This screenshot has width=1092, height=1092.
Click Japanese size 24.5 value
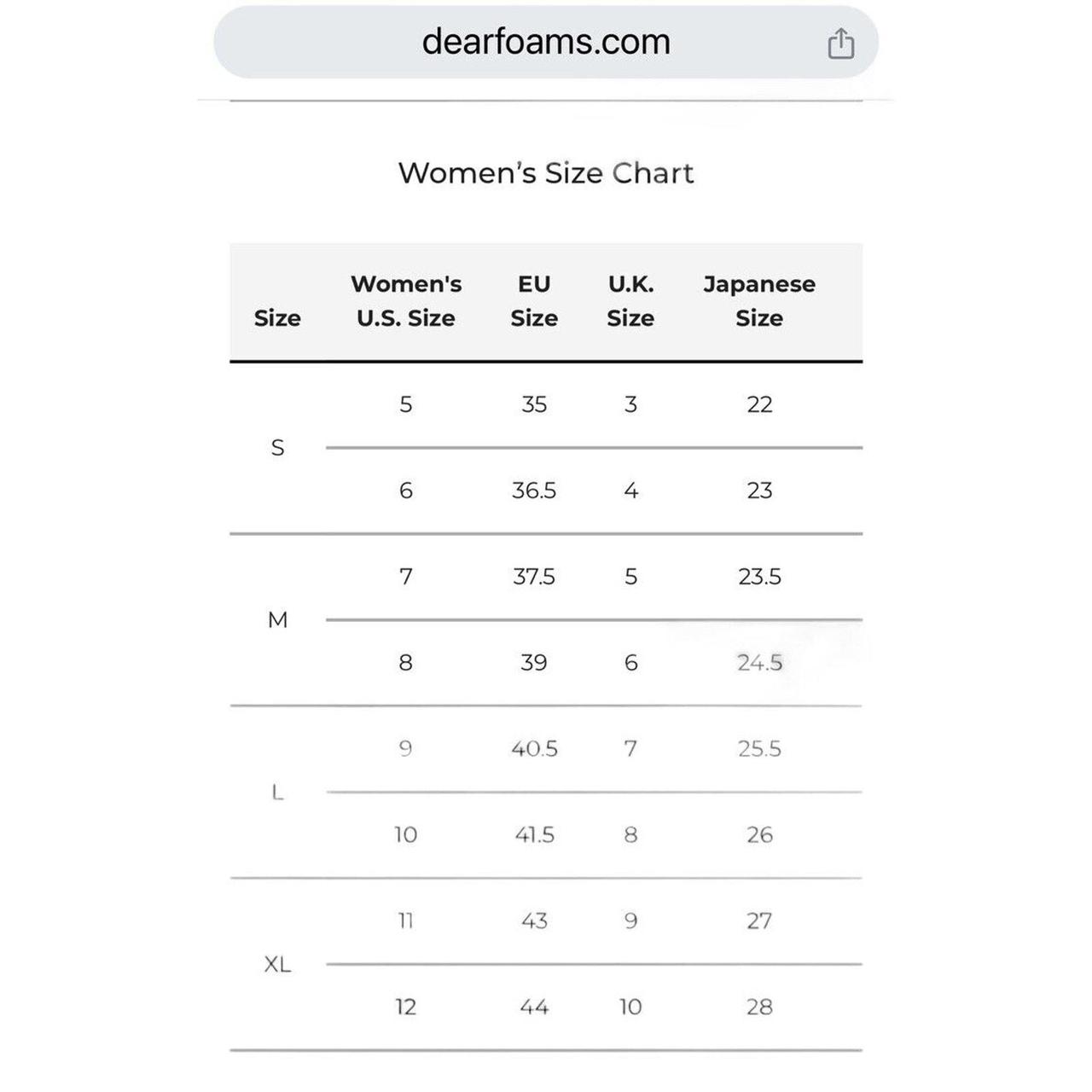[759, 662]
